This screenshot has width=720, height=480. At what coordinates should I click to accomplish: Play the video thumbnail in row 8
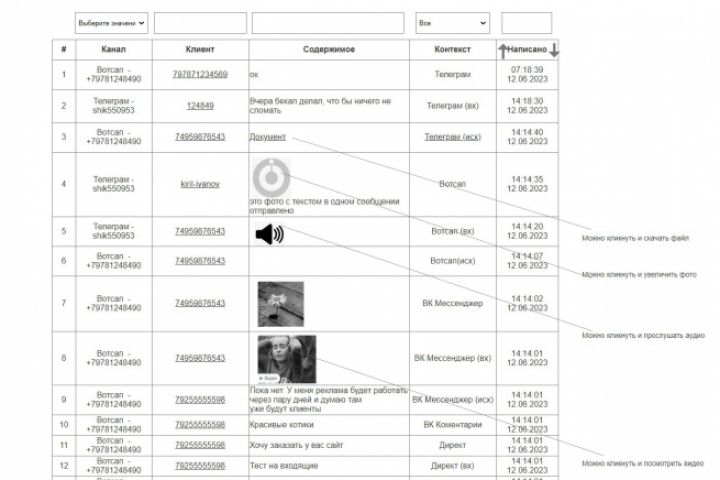pyautogui.click(x=287, y=359)
